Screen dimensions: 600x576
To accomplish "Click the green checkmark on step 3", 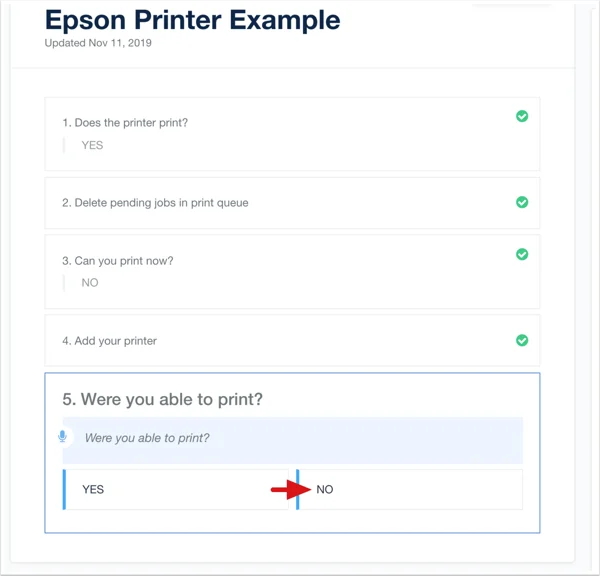I will coord(522,254).
